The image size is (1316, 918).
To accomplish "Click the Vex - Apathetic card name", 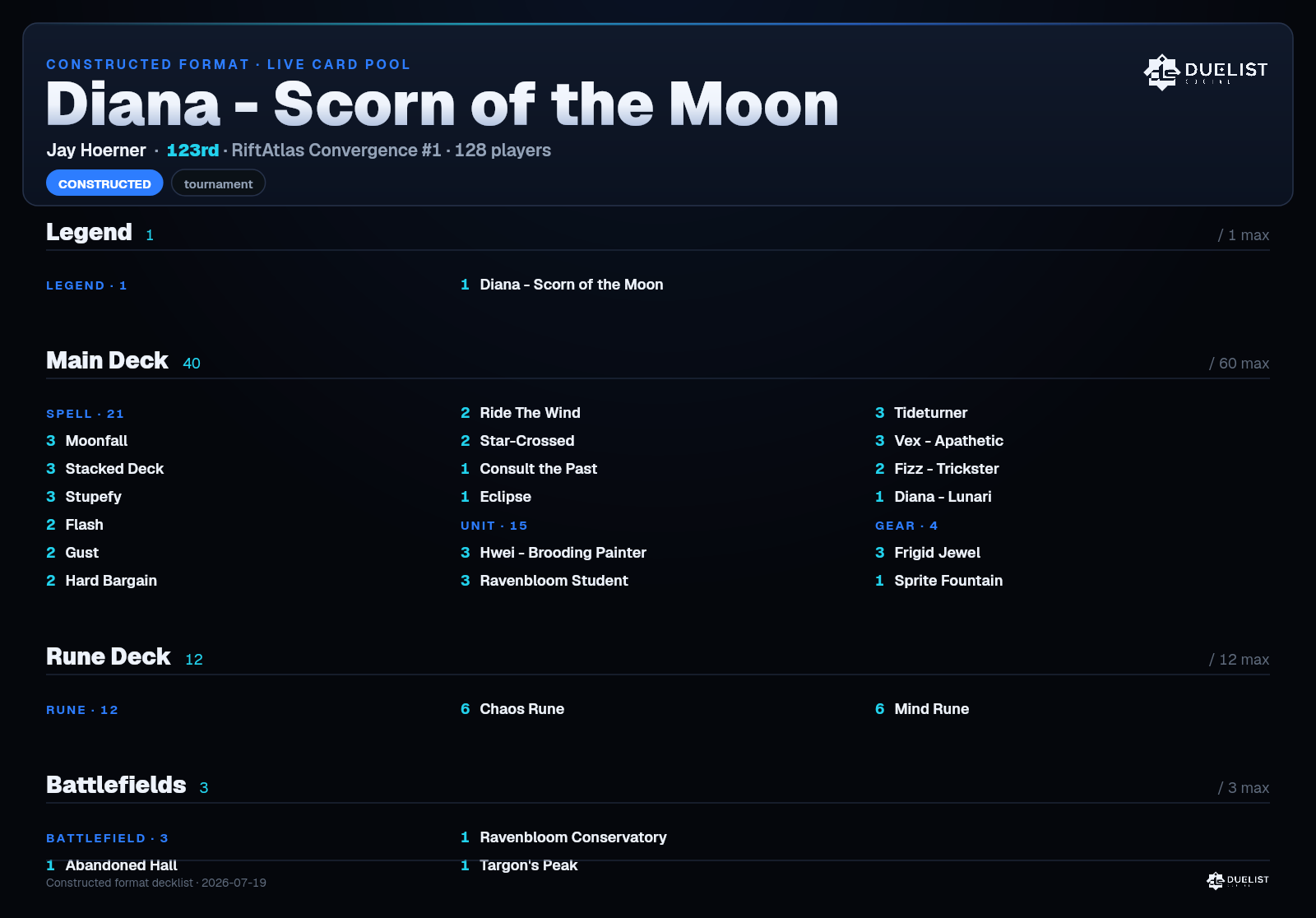I will click(x=948, y=441).
